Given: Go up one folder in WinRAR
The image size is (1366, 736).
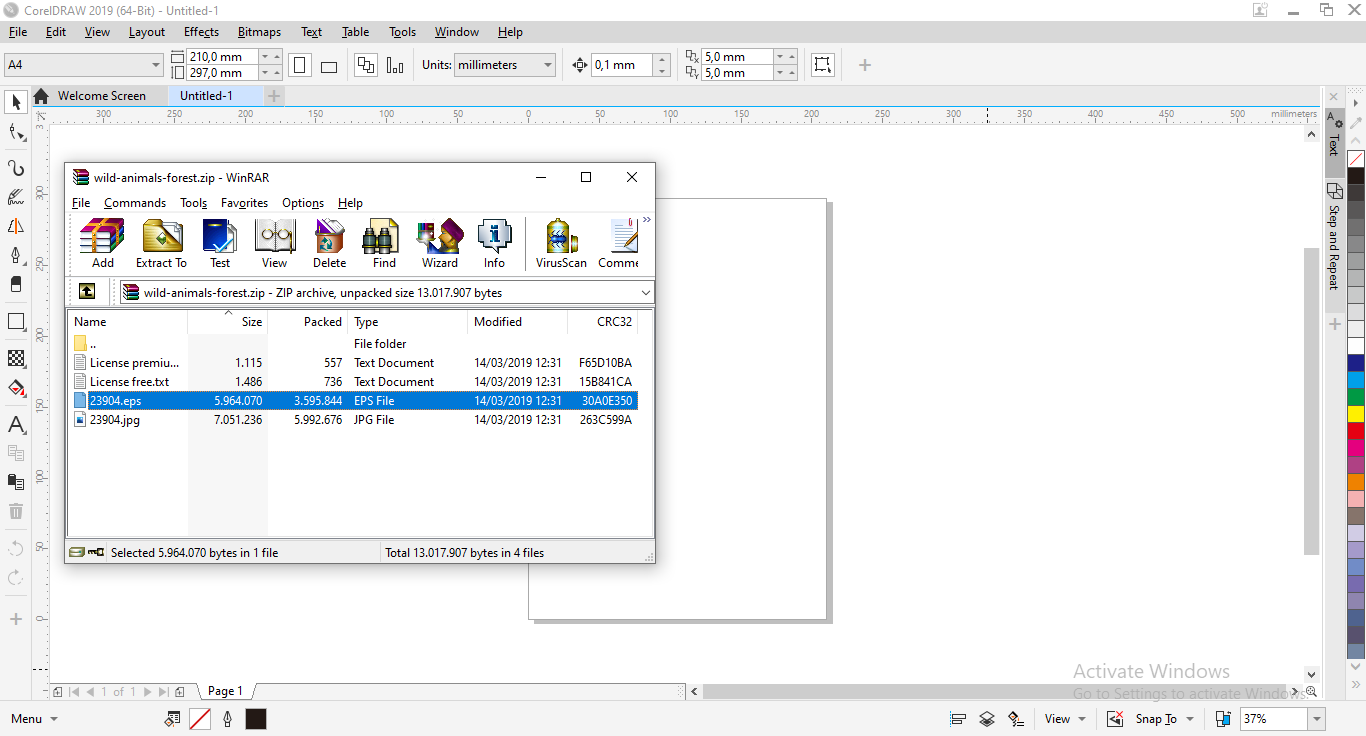Looking at the screenshot, I should (x=87, y=292).
